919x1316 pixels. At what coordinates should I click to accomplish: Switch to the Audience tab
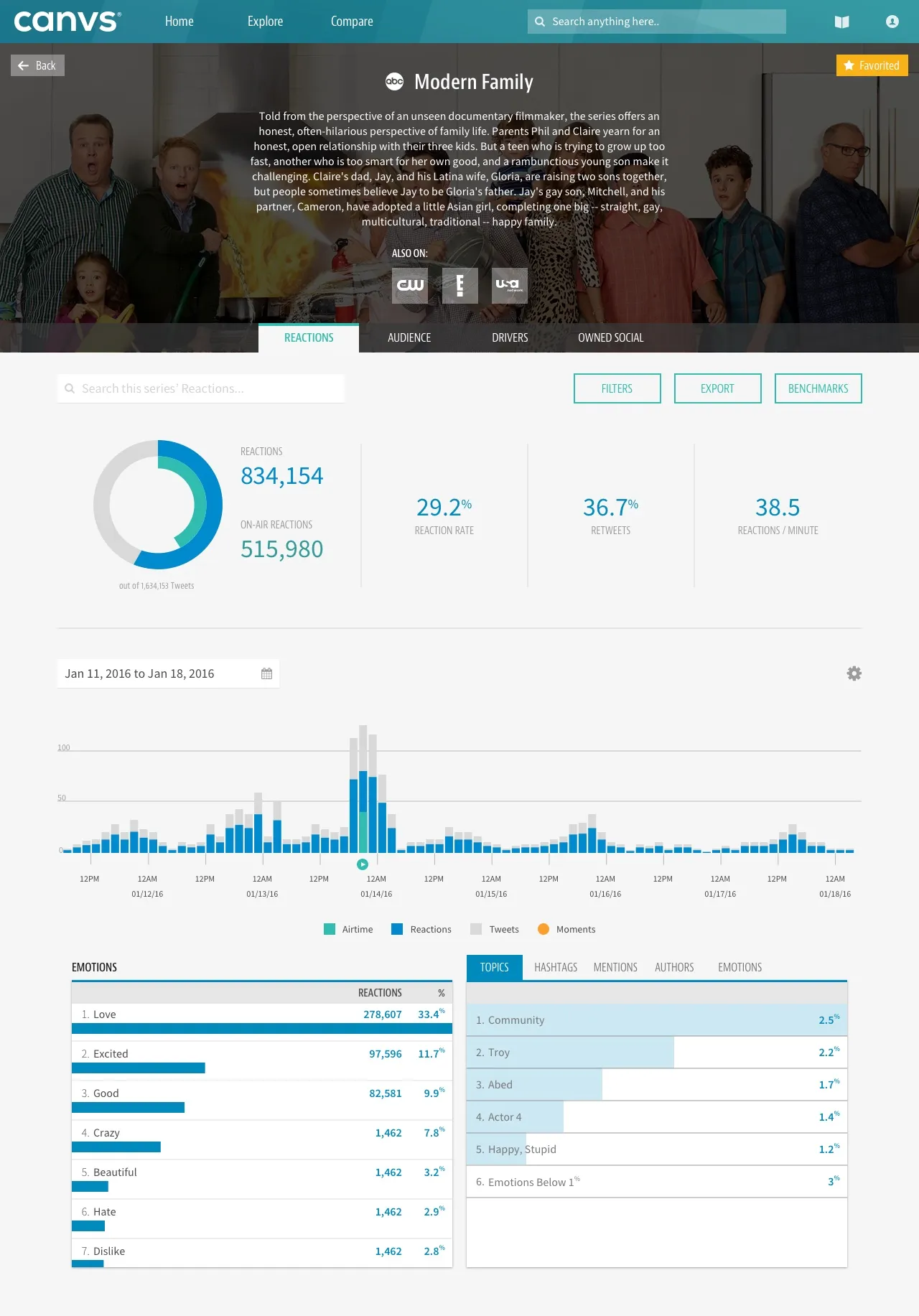coord(409,337)
